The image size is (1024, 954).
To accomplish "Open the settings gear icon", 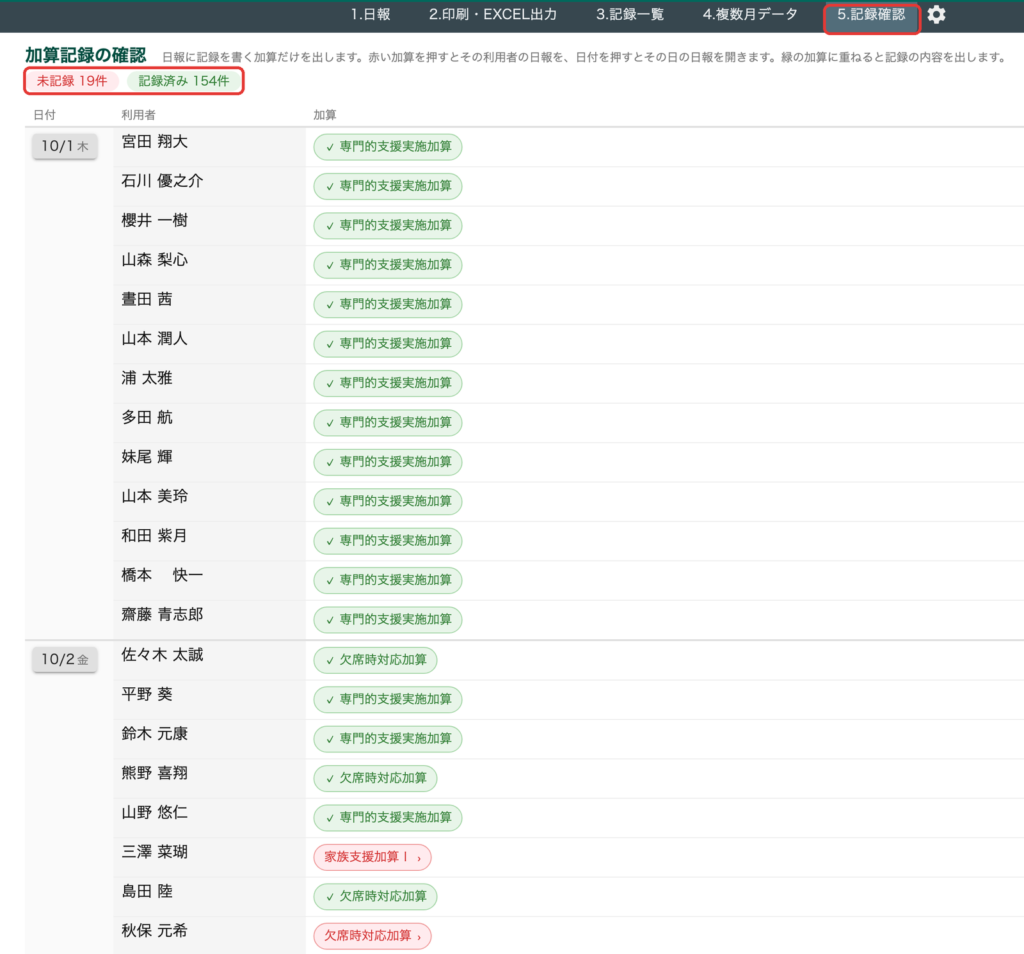I will (x=936, y=14).
